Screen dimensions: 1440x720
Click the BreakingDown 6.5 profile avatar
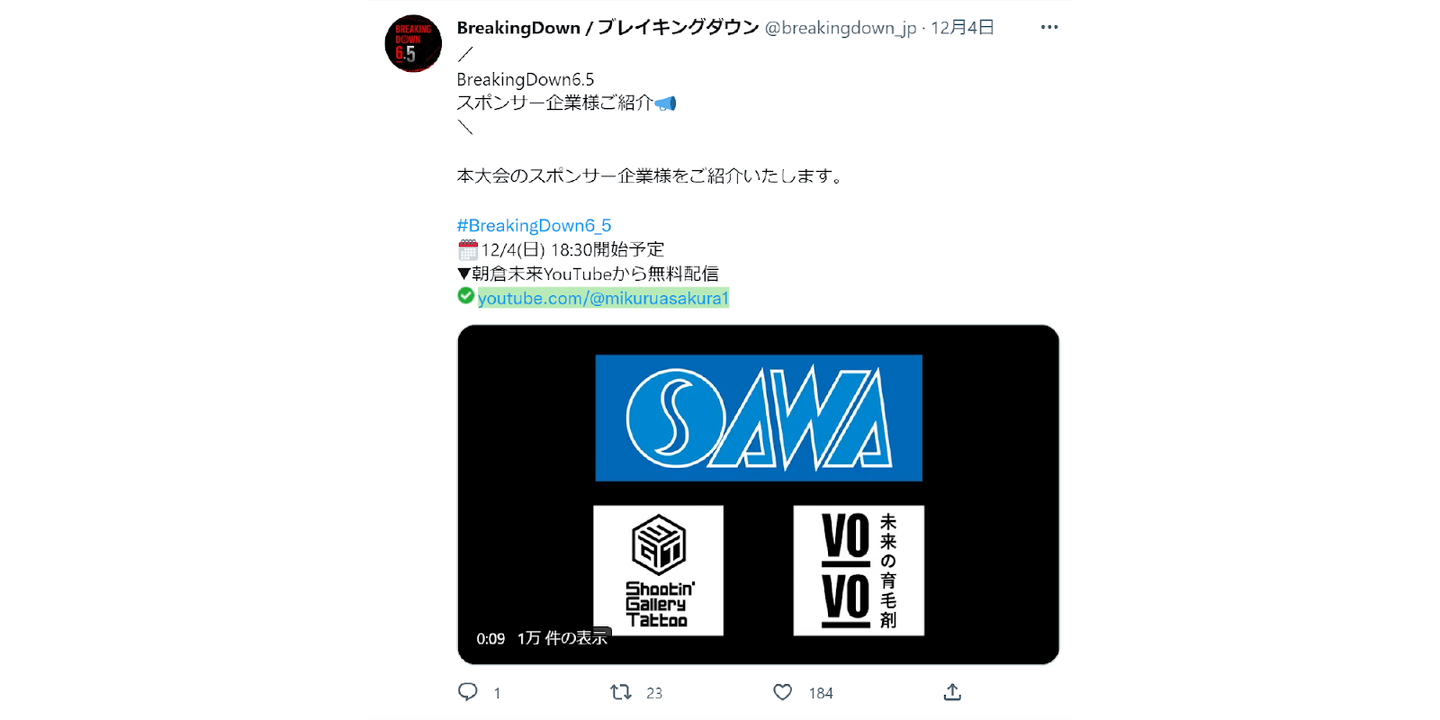413,43
